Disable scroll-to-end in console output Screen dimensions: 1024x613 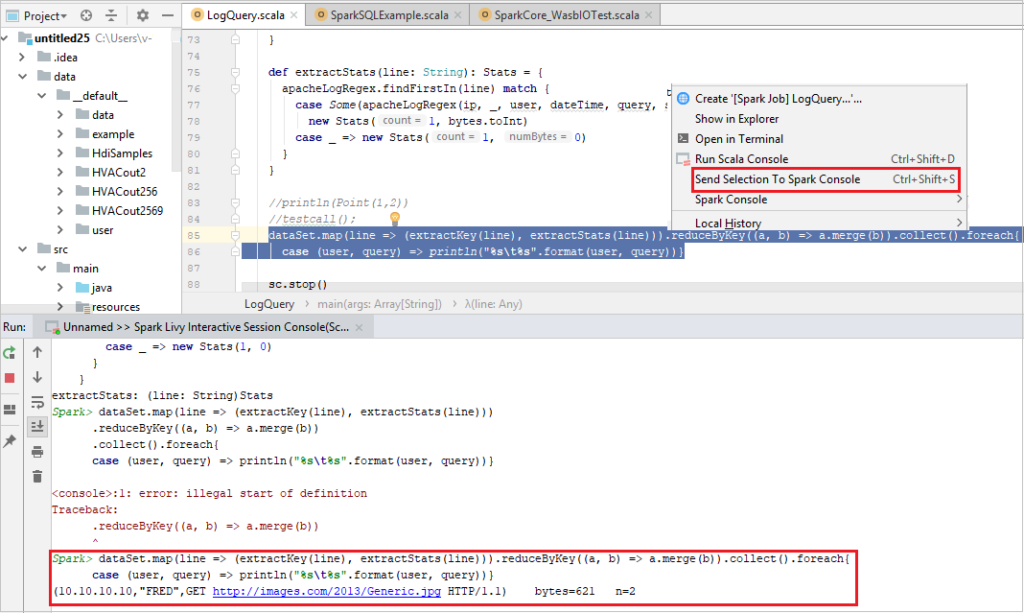click(37, 426)
